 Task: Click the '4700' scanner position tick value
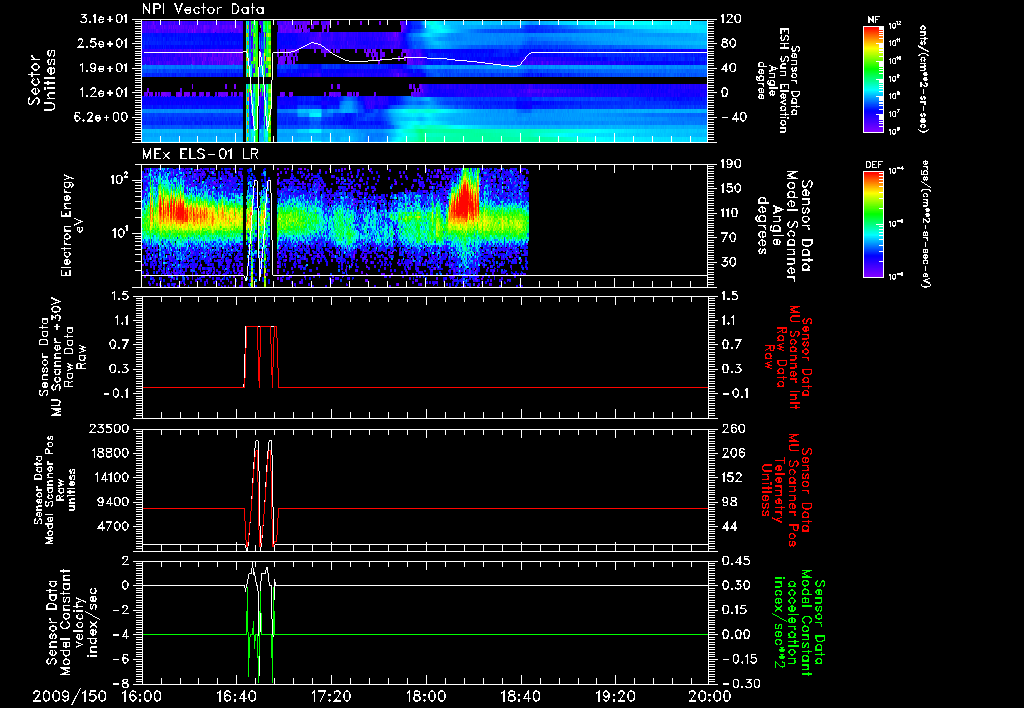pyautogui.click(x=112, y=526)
